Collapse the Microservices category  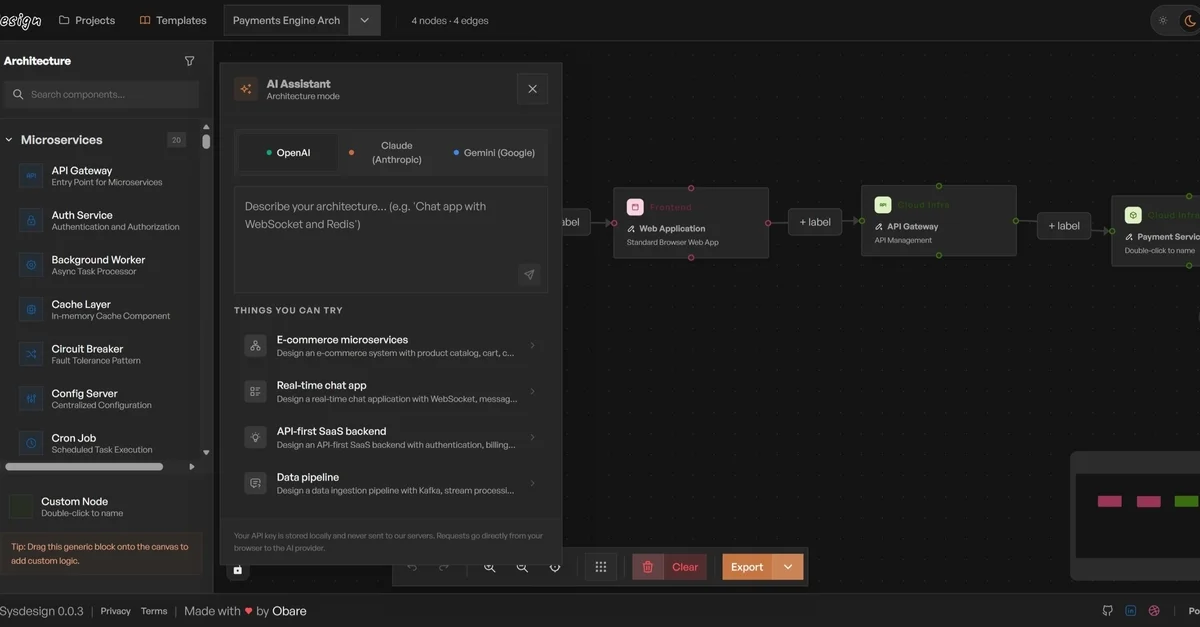click(9, 140)
